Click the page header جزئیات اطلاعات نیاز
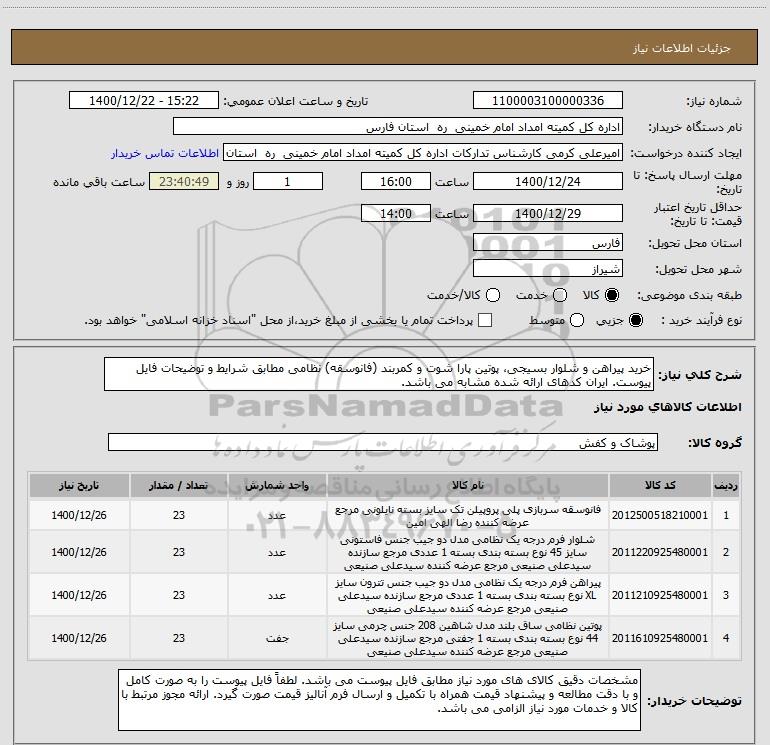Screen dimensions: 770x745 click(x=682, y=48)
